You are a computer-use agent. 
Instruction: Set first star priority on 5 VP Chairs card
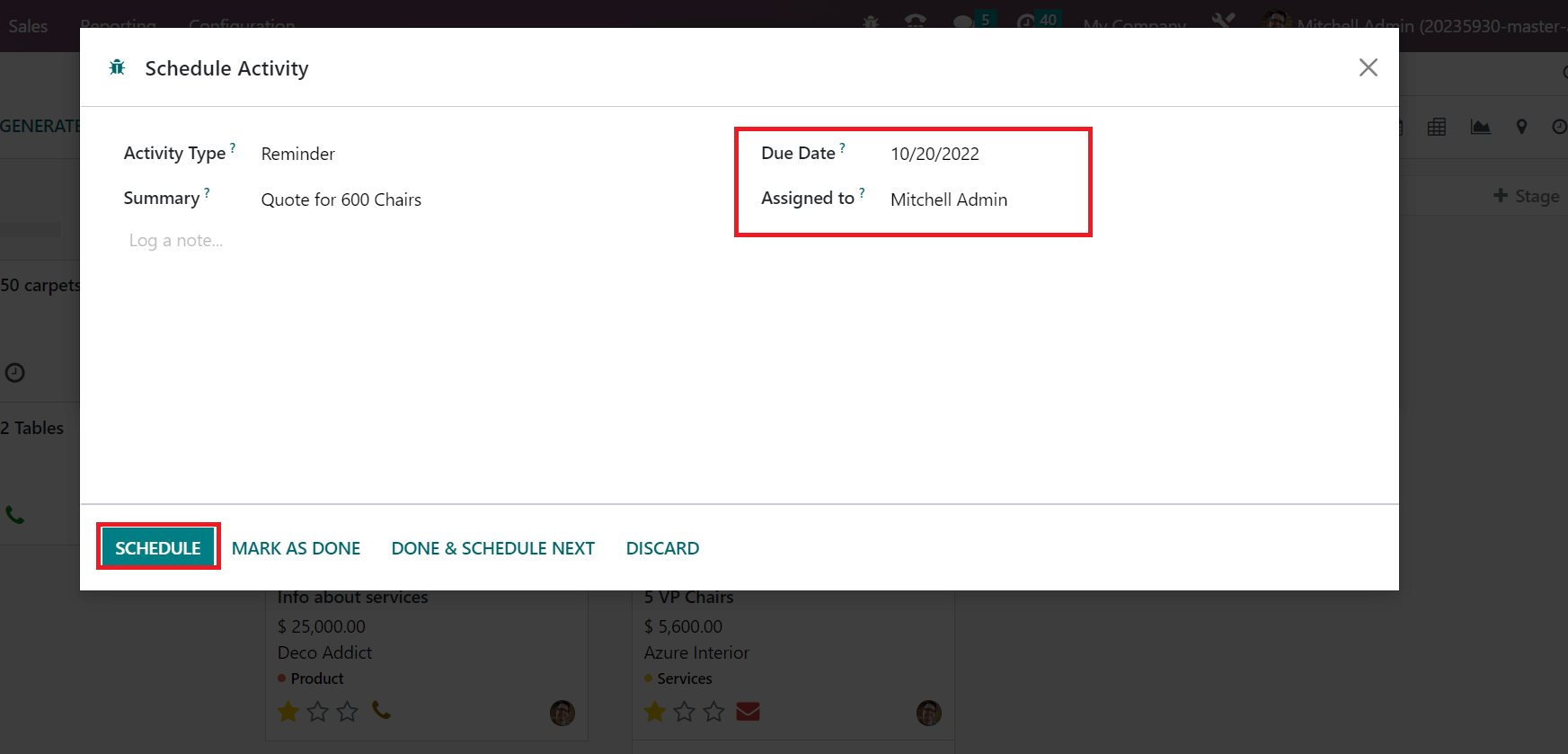(x=655, y=712)
